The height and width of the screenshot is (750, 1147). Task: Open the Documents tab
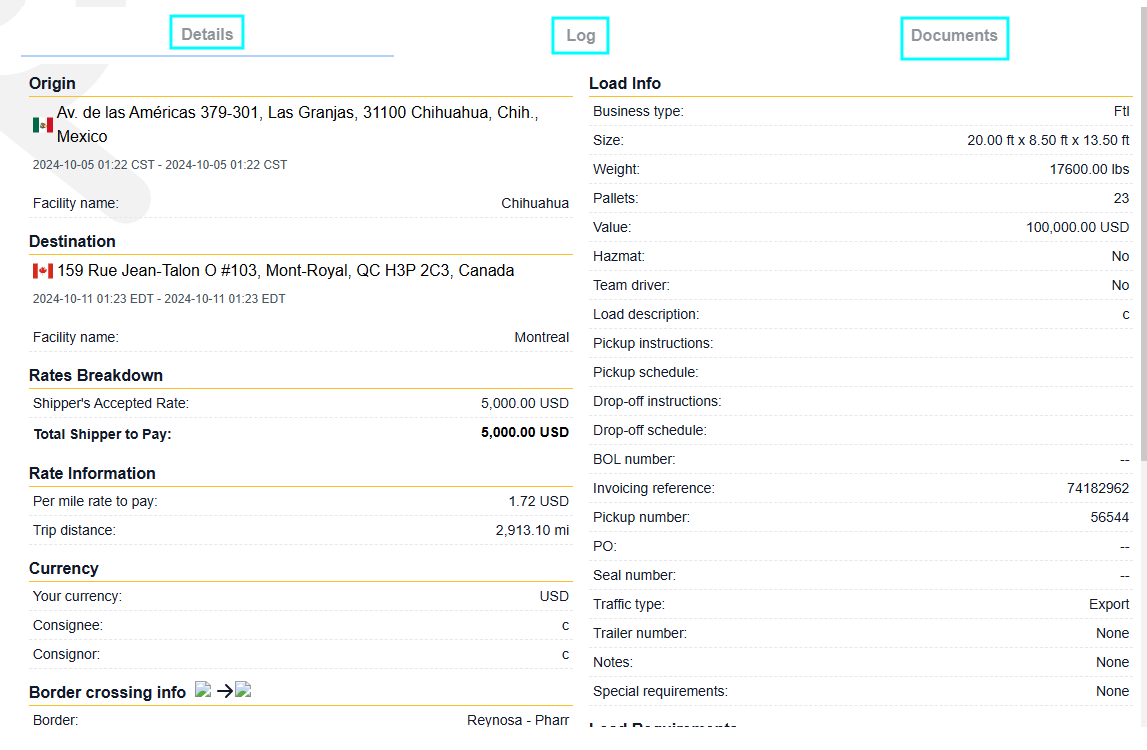tap(954, 36)
